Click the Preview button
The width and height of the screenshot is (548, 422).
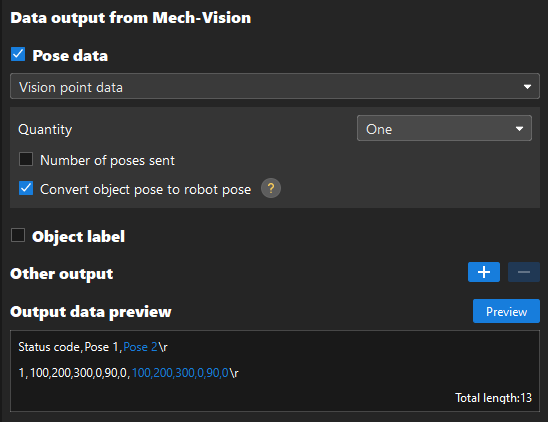(506, 311)
